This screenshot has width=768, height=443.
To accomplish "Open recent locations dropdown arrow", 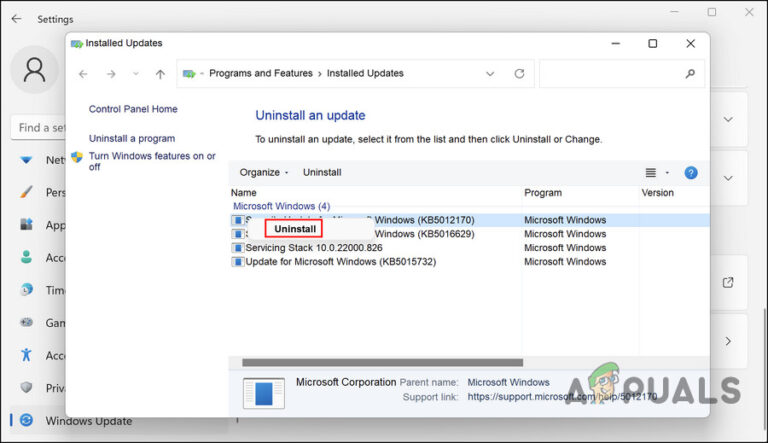I will click(136, 74).
